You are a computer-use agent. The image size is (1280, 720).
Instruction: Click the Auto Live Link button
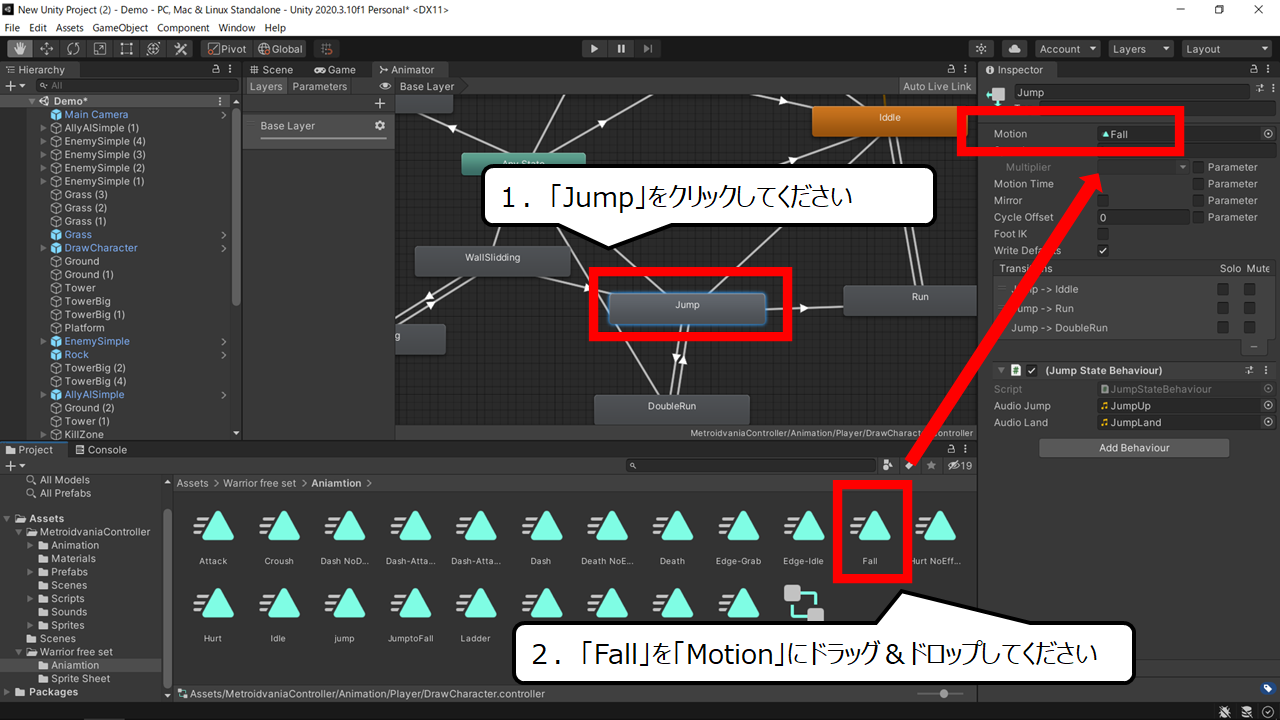[x=937, y=87]
